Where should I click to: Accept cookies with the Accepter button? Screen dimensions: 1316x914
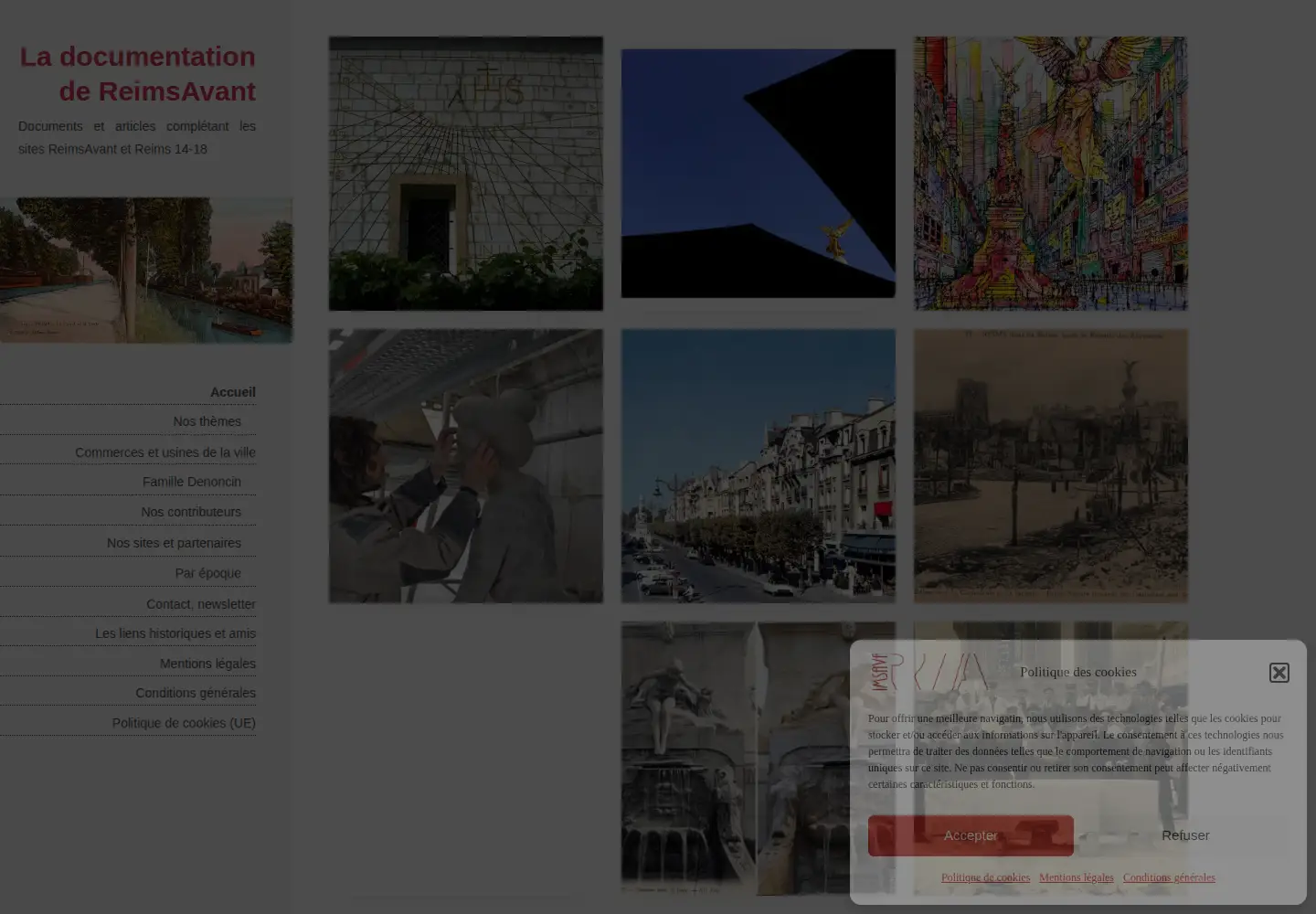(971, 835)
